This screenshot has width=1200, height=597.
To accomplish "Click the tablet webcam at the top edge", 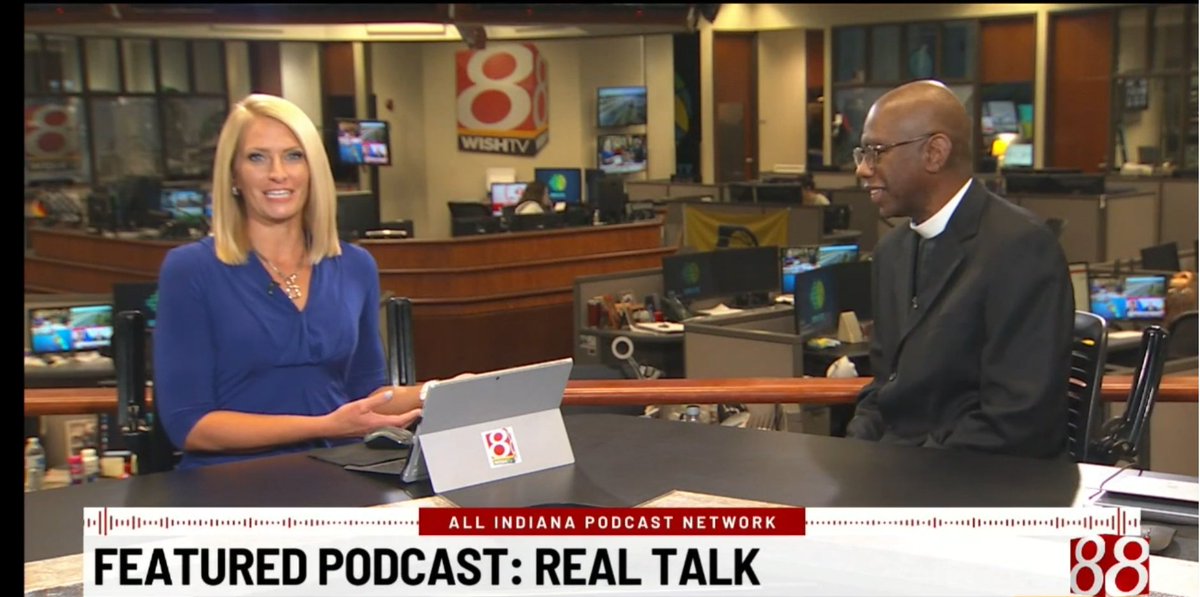I will 497,378.
